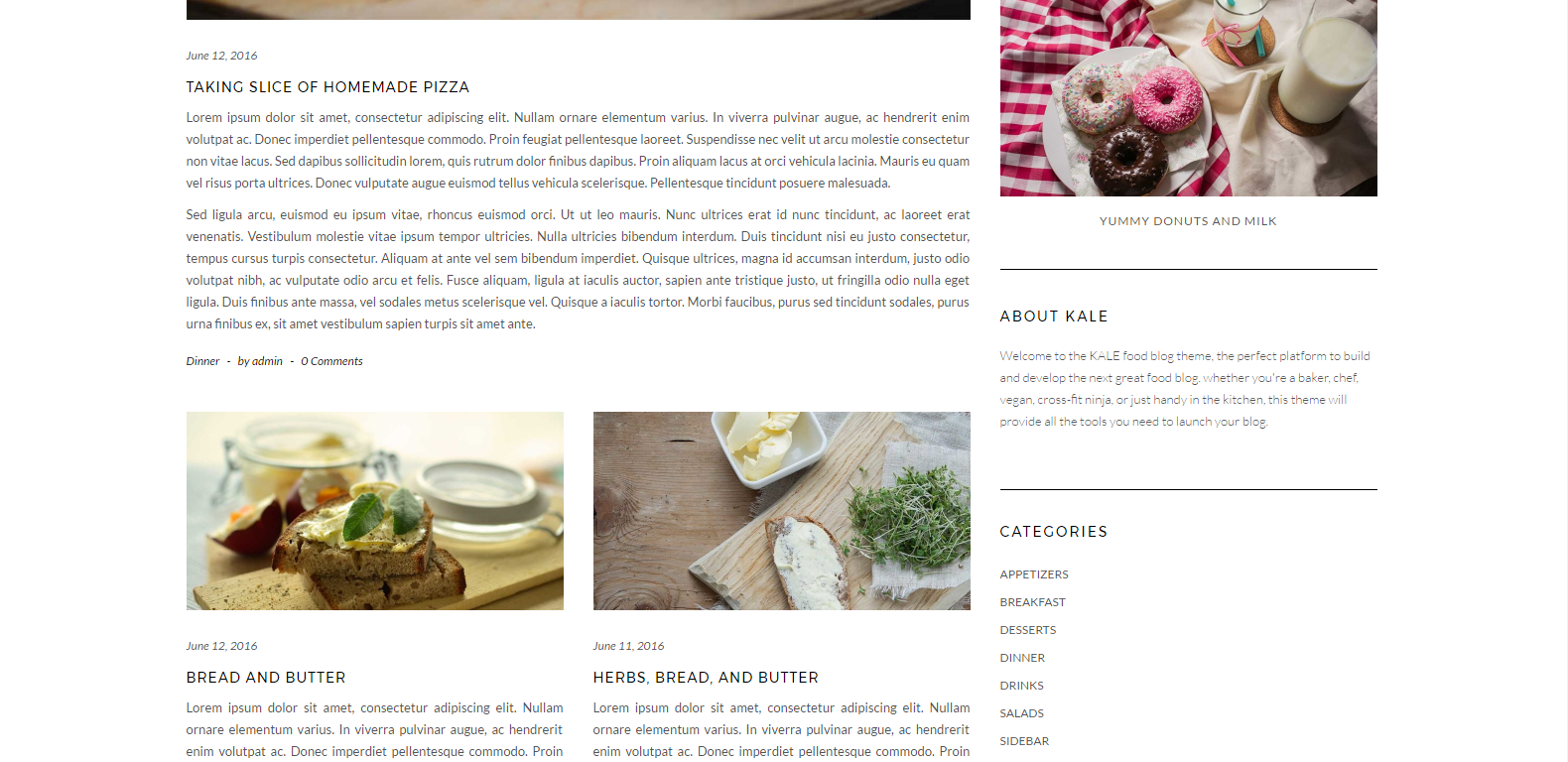Select the Salads category
This screenshot has height=762, width=1568.
[x=1021, y=713]
